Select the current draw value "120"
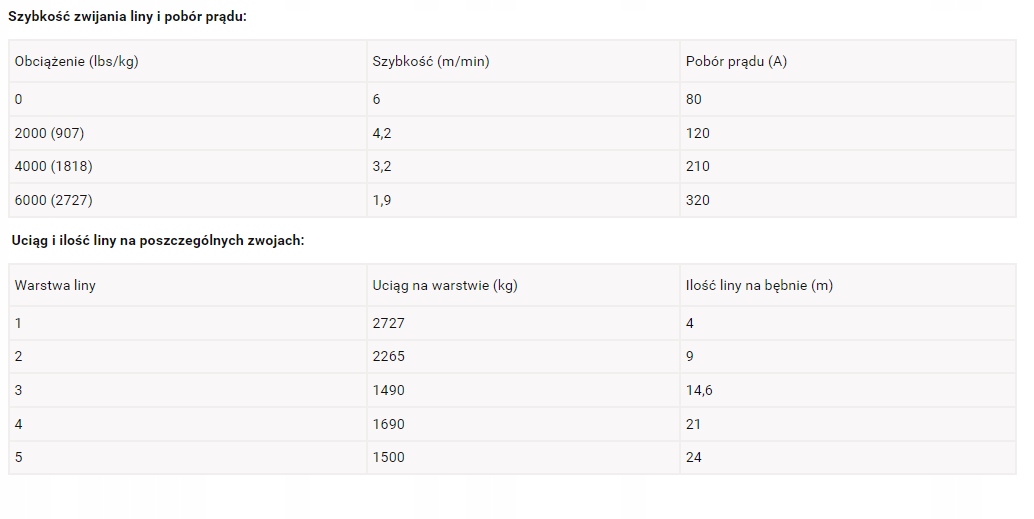This screenshot has width=1034, height=519. [x=698, y=133]
